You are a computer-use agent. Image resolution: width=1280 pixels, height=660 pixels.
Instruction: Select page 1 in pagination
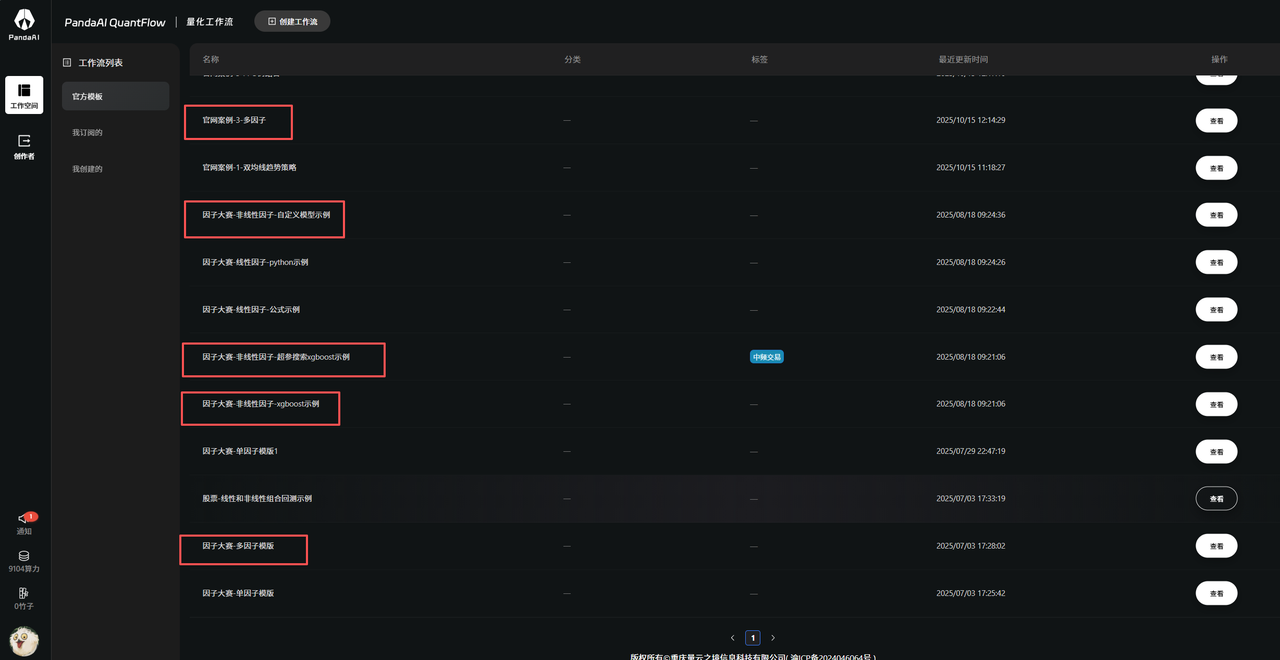click(753, 638)
